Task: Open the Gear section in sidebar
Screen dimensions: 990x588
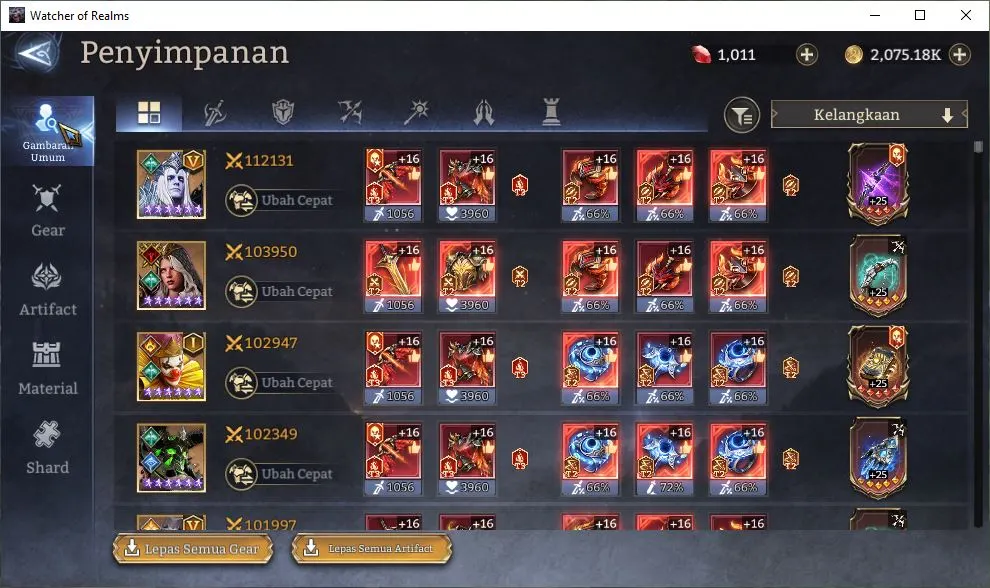Action: tap(47, 210)
